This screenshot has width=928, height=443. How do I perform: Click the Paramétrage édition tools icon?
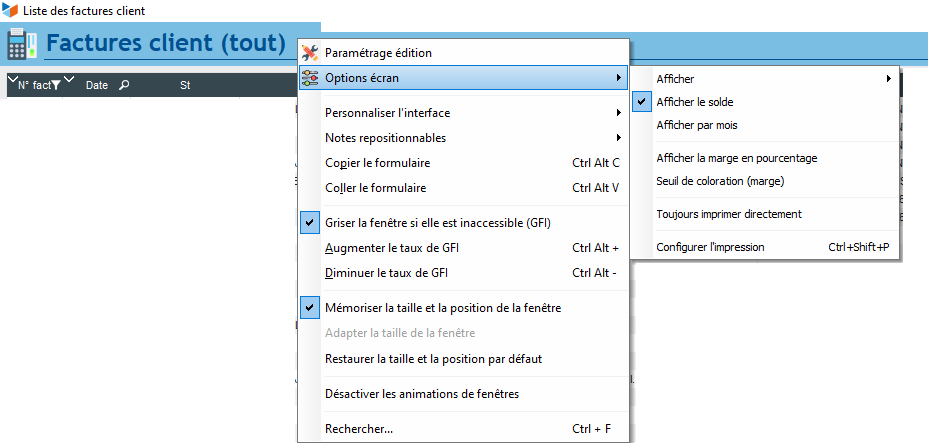310,53
